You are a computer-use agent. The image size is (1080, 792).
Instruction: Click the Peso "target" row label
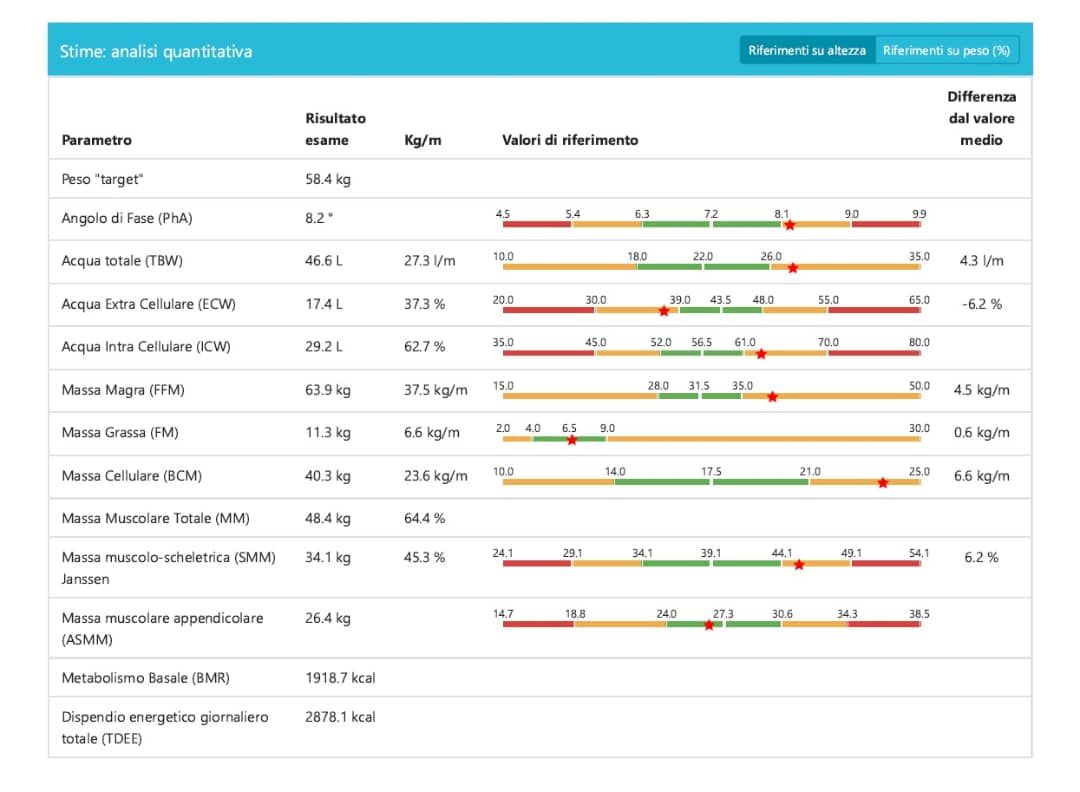tap(103, 179)
